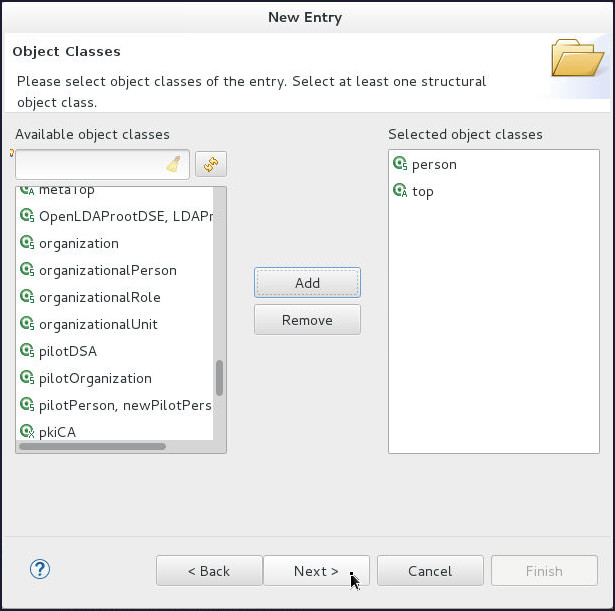The image size is (615, 611).
Task: Cancel the New Entry wizard
Action: [430, 571]
